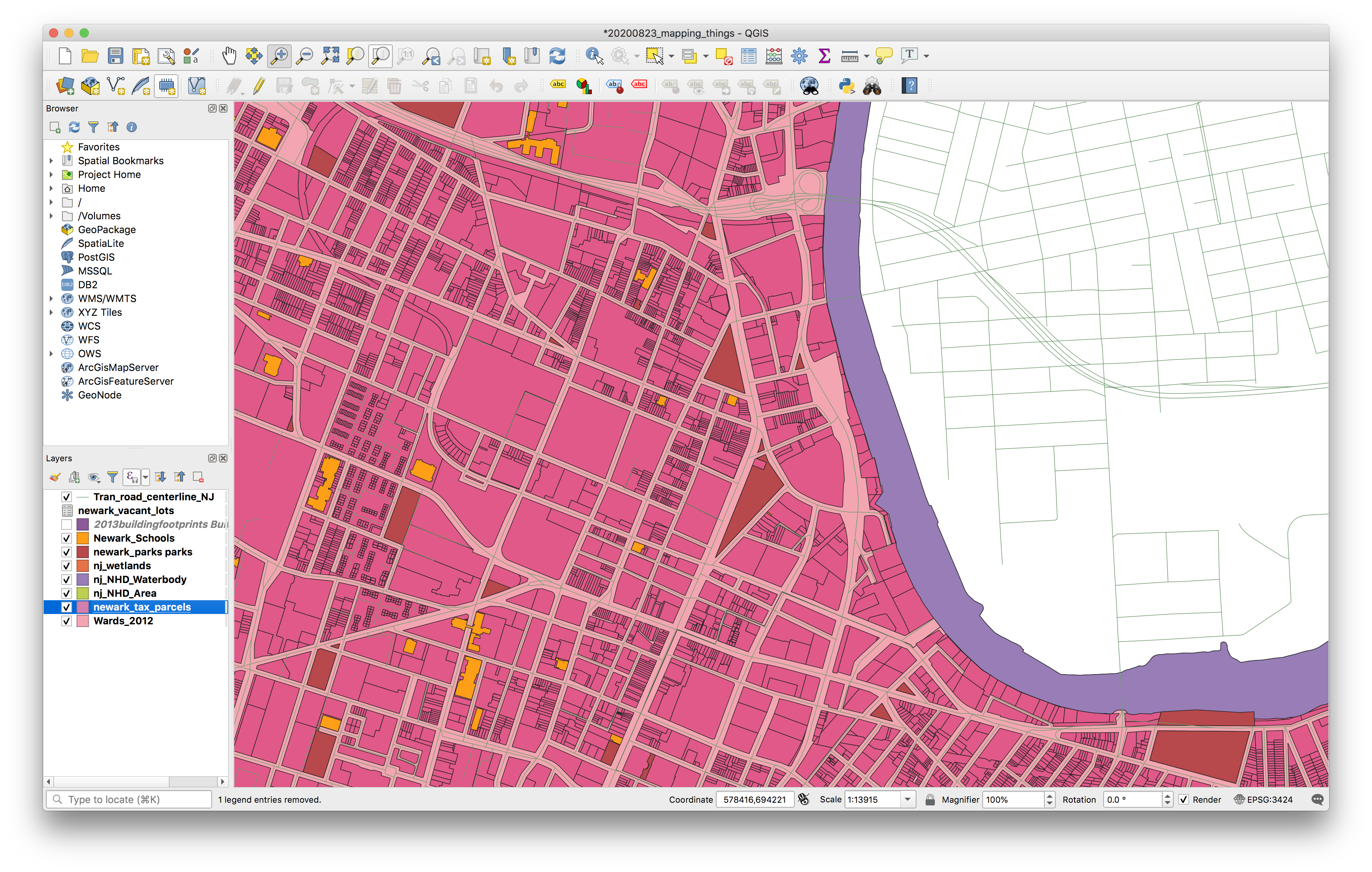This screenshot has width=1372, height=872.
Task: Click the nj_NHD_Waterbody purple color swatch
Action: point(83,579)
